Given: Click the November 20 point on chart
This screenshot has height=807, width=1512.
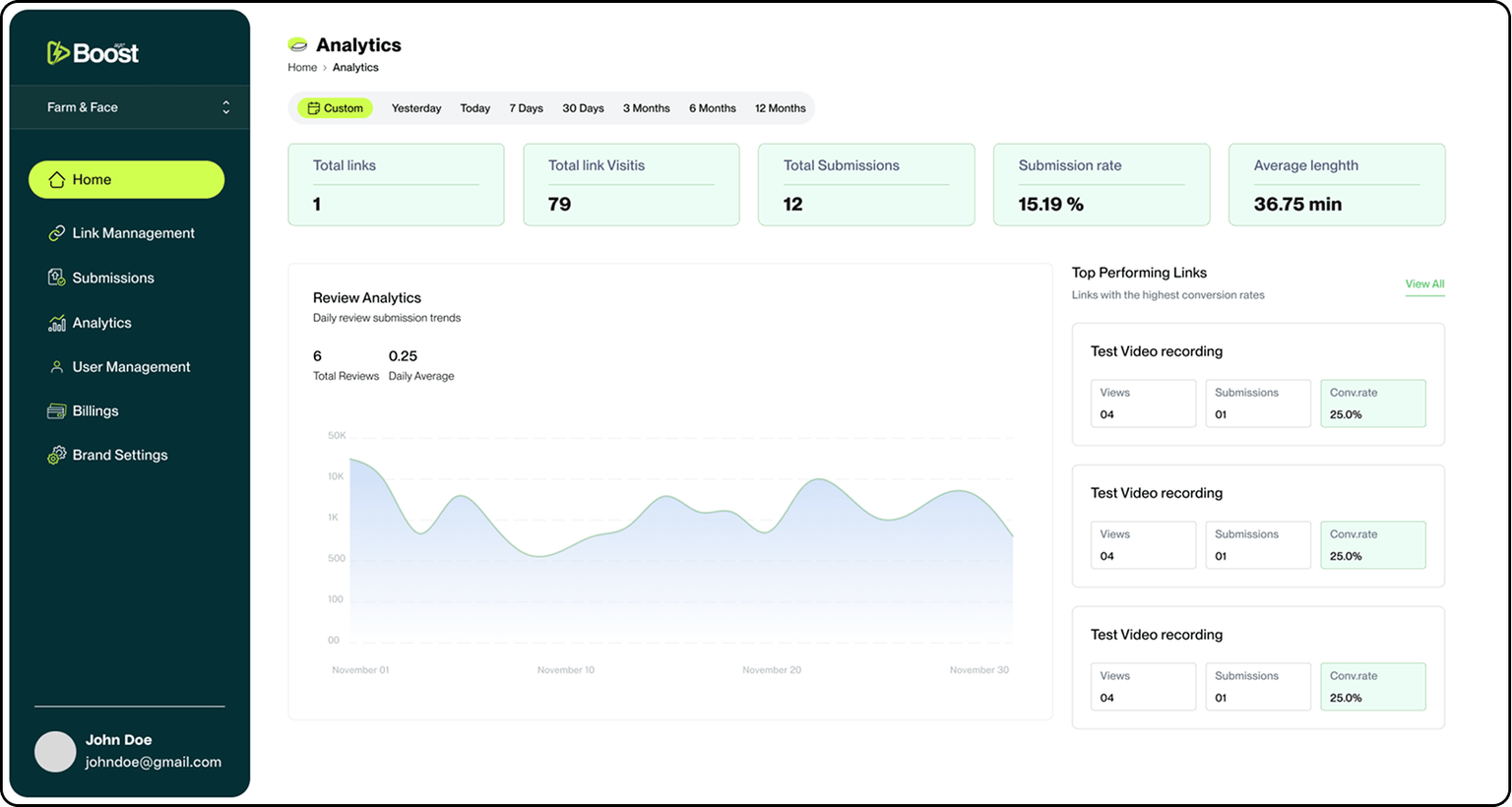Looking at the screenshot, I should click(x=770, y=530).
